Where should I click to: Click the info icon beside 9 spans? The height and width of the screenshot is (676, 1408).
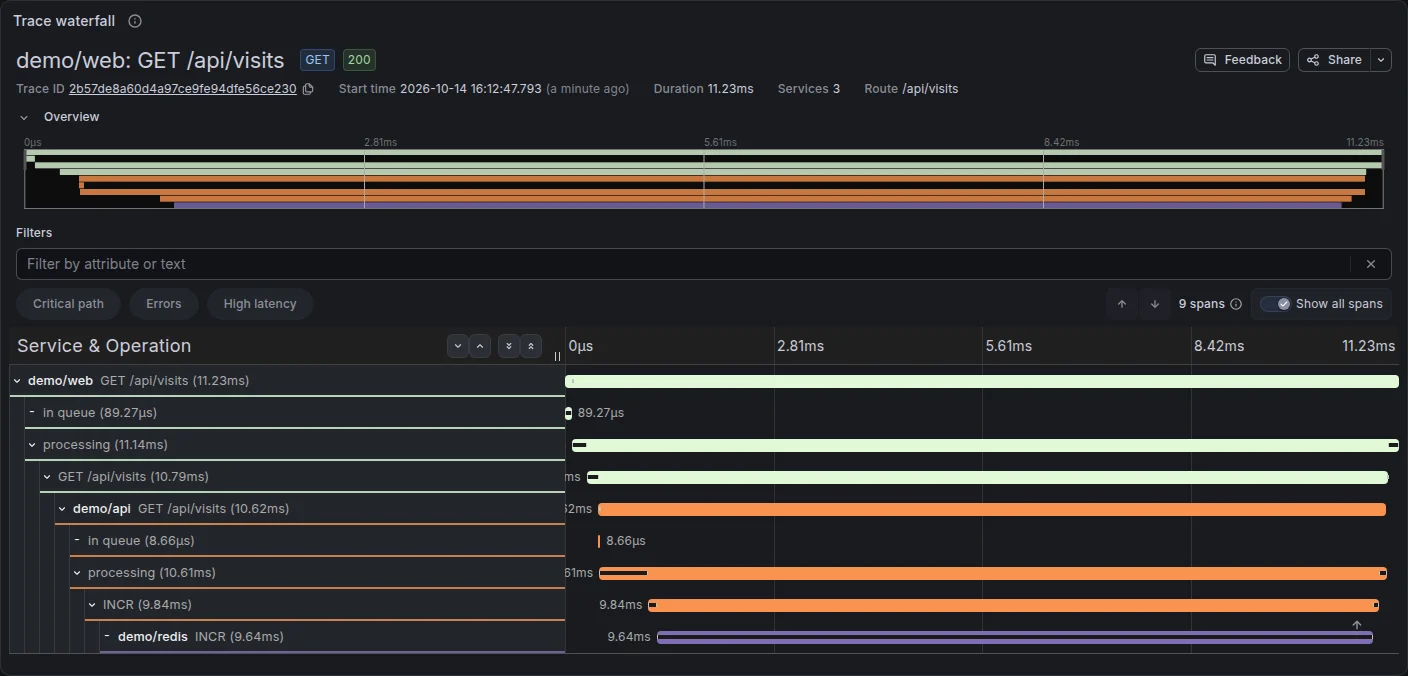[1236, 304]
